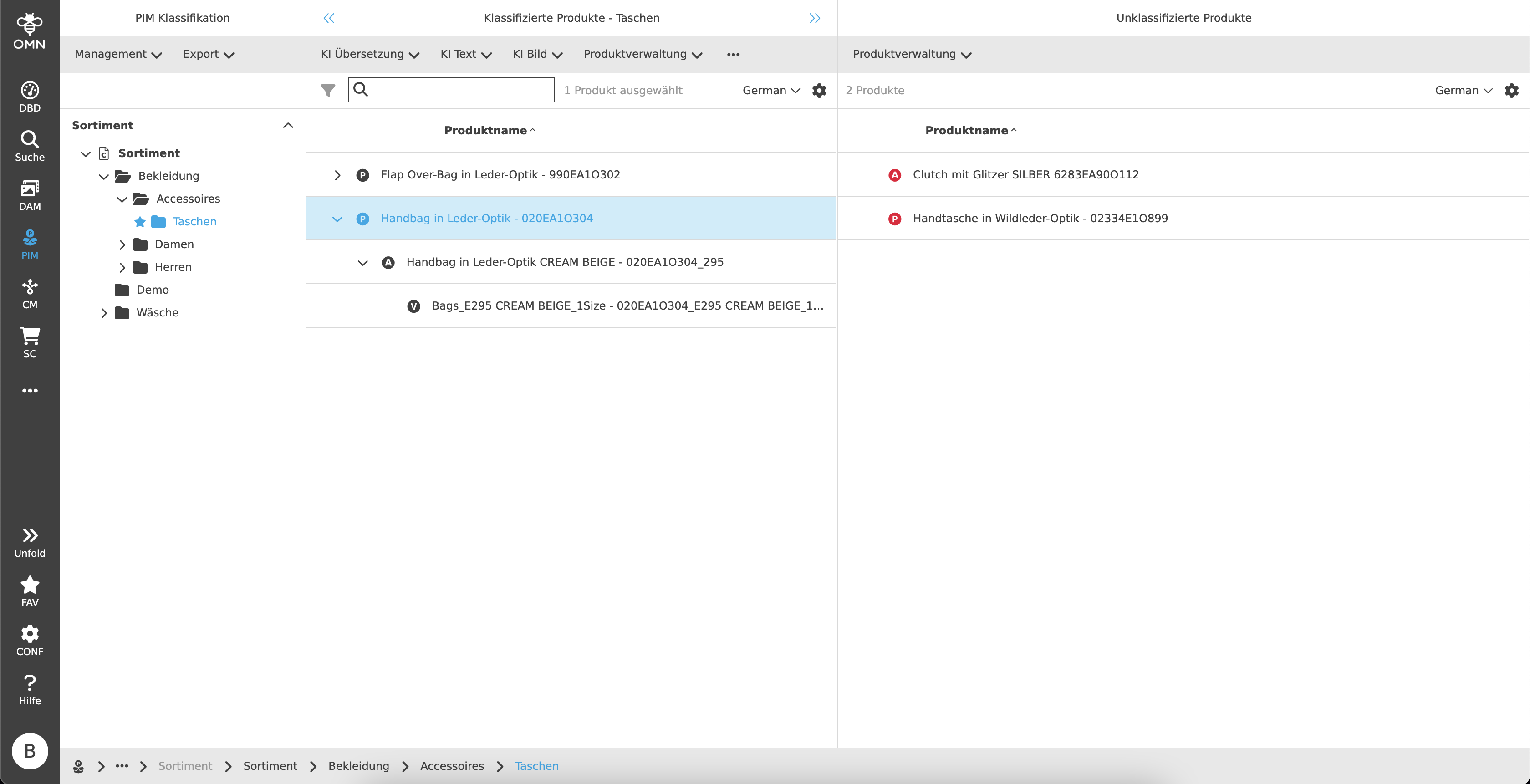
Task: Click the product search input field
Action: click(x=460, y=90)
